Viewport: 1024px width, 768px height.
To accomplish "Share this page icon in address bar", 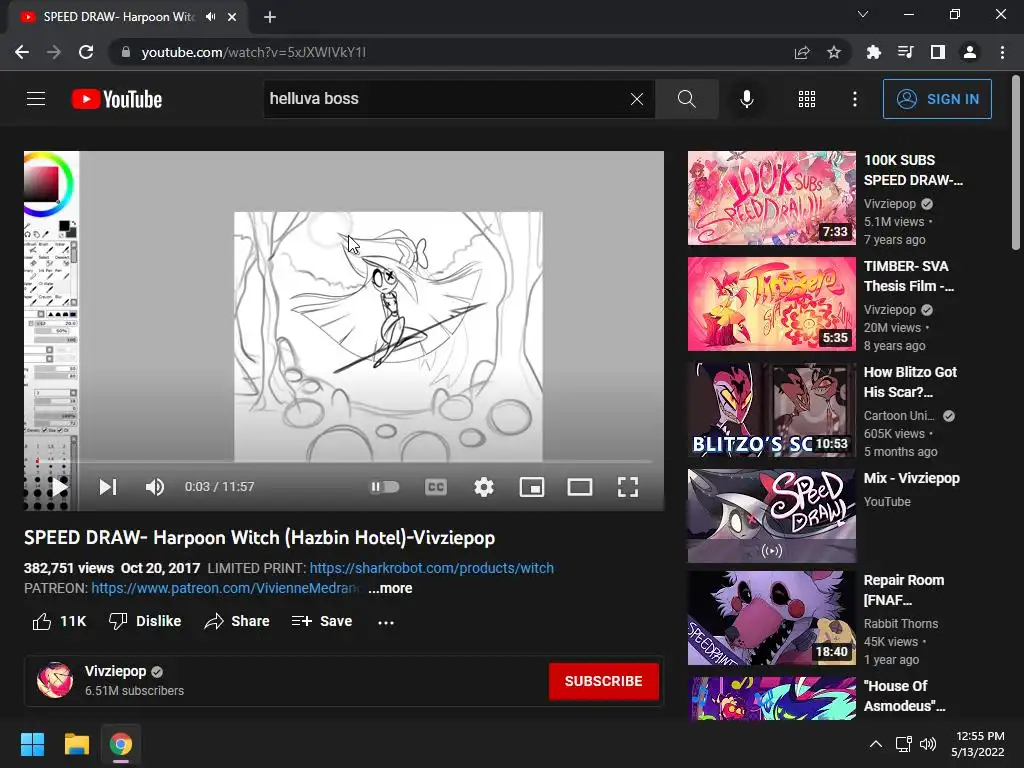I will point(802,52).
